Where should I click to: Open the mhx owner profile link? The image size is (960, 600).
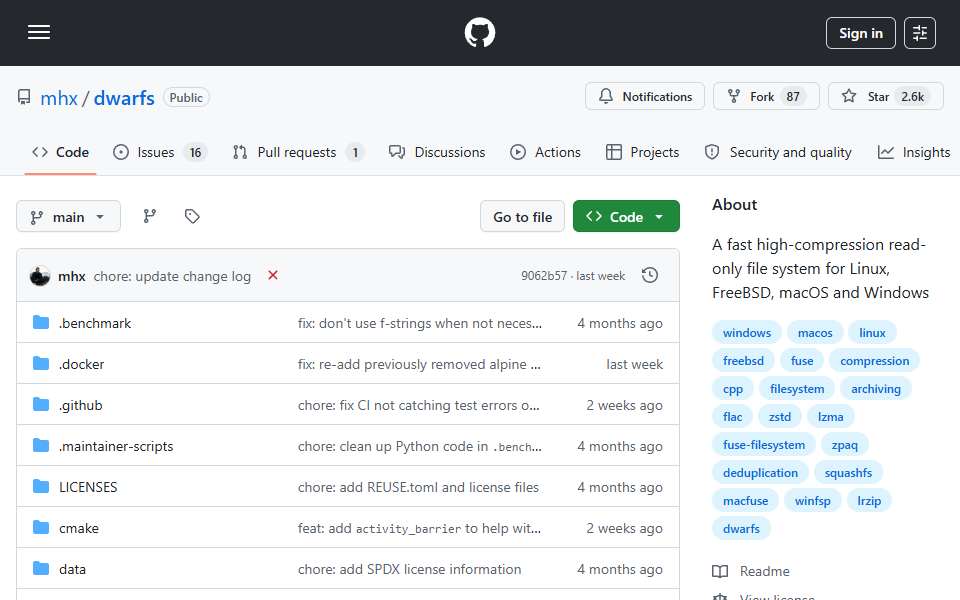(x=59, y=97)
